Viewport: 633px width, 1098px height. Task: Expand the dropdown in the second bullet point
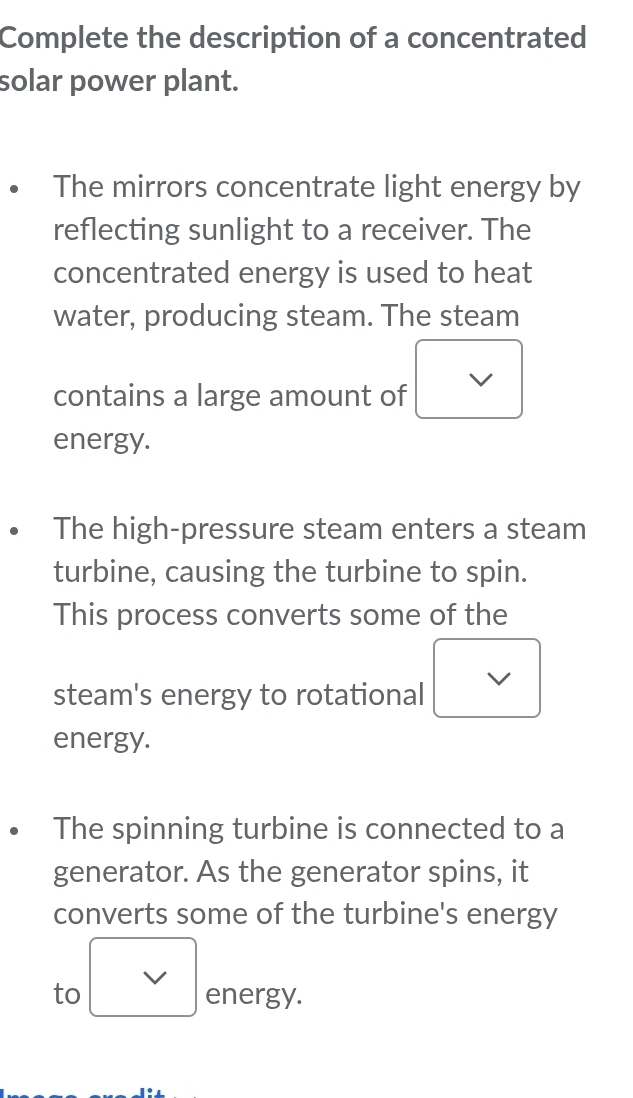(x=487, y=678)
